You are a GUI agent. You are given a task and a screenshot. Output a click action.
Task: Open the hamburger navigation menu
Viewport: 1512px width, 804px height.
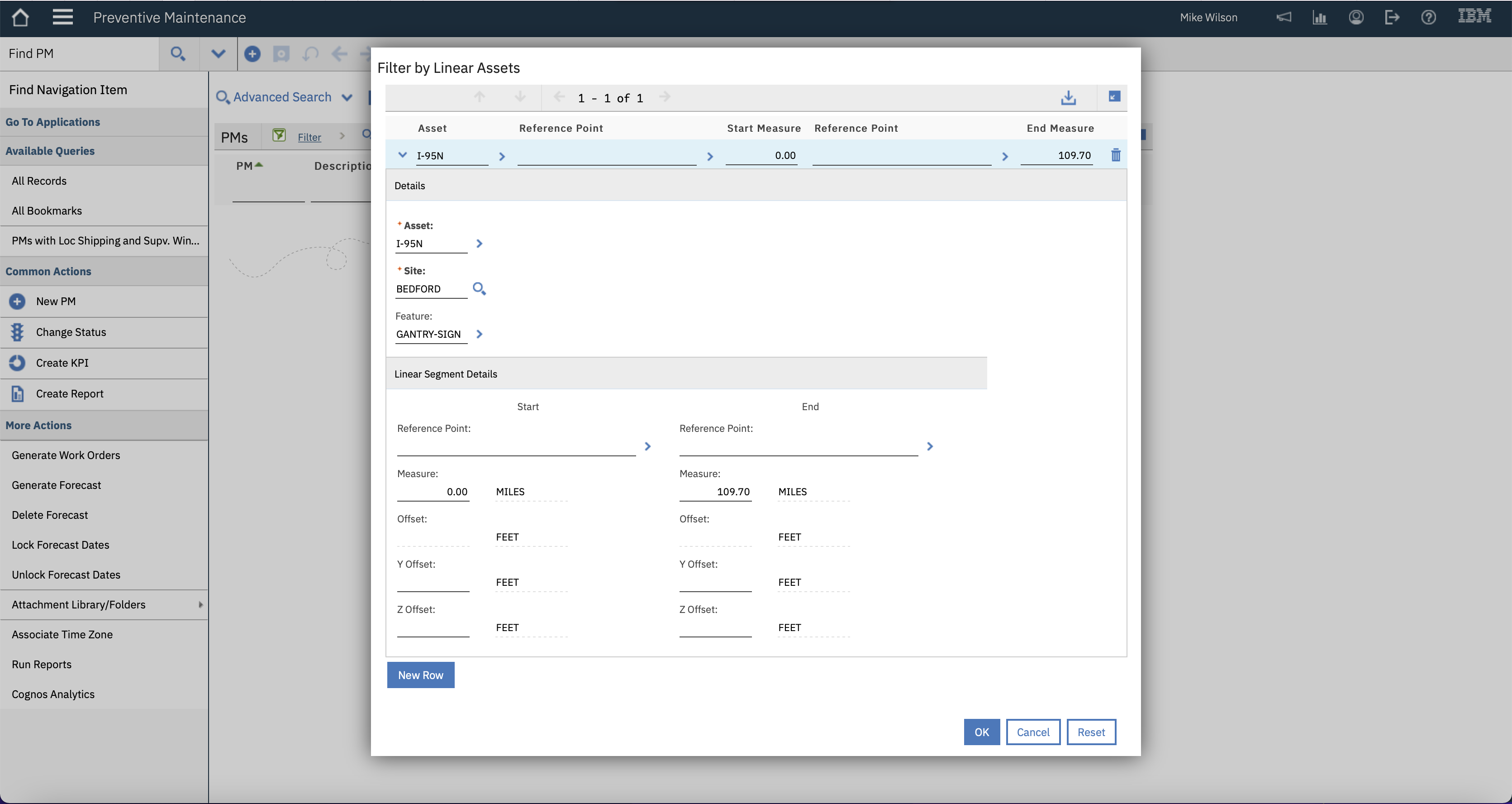point(63,17)
